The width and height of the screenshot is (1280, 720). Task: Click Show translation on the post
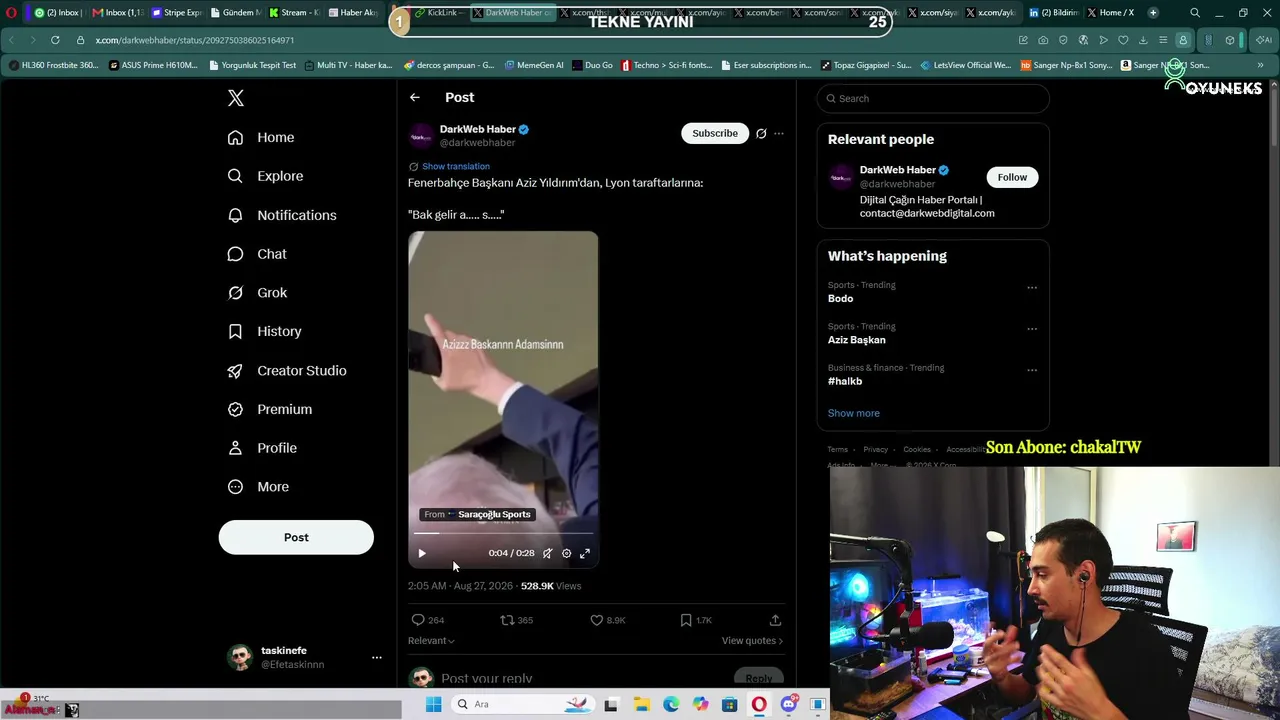coord(455,166)
